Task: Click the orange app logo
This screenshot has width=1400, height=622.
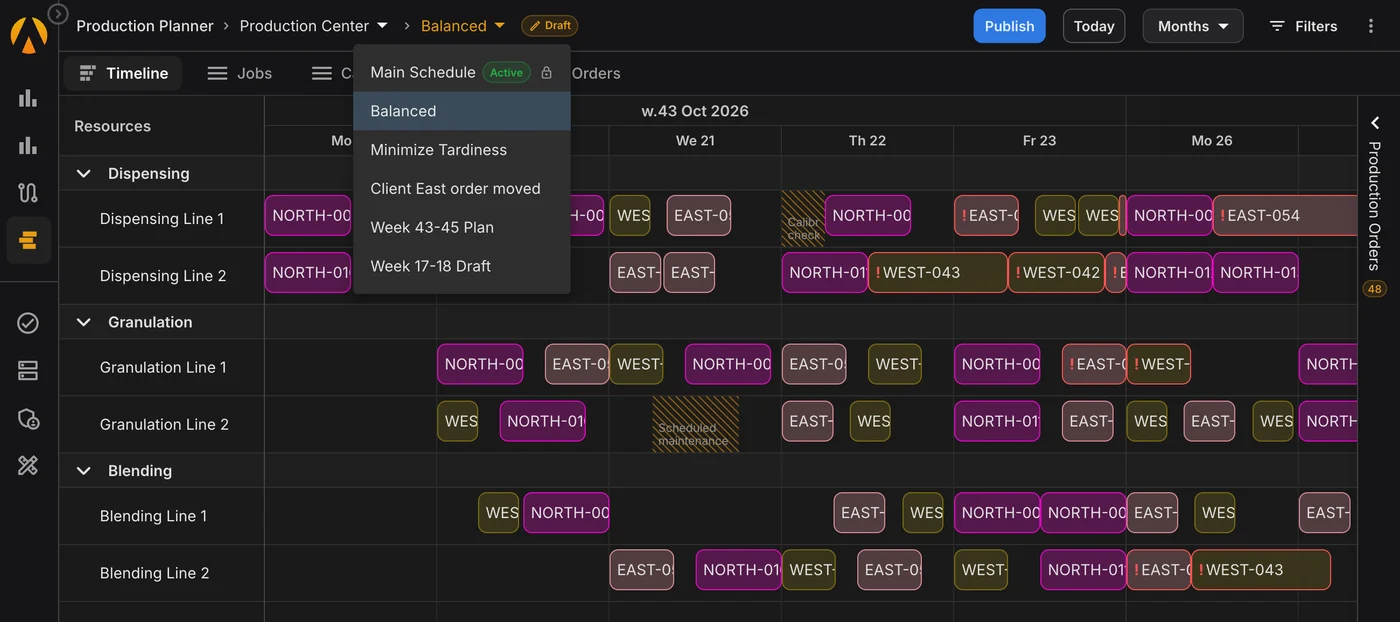Action: click(28, 36)
